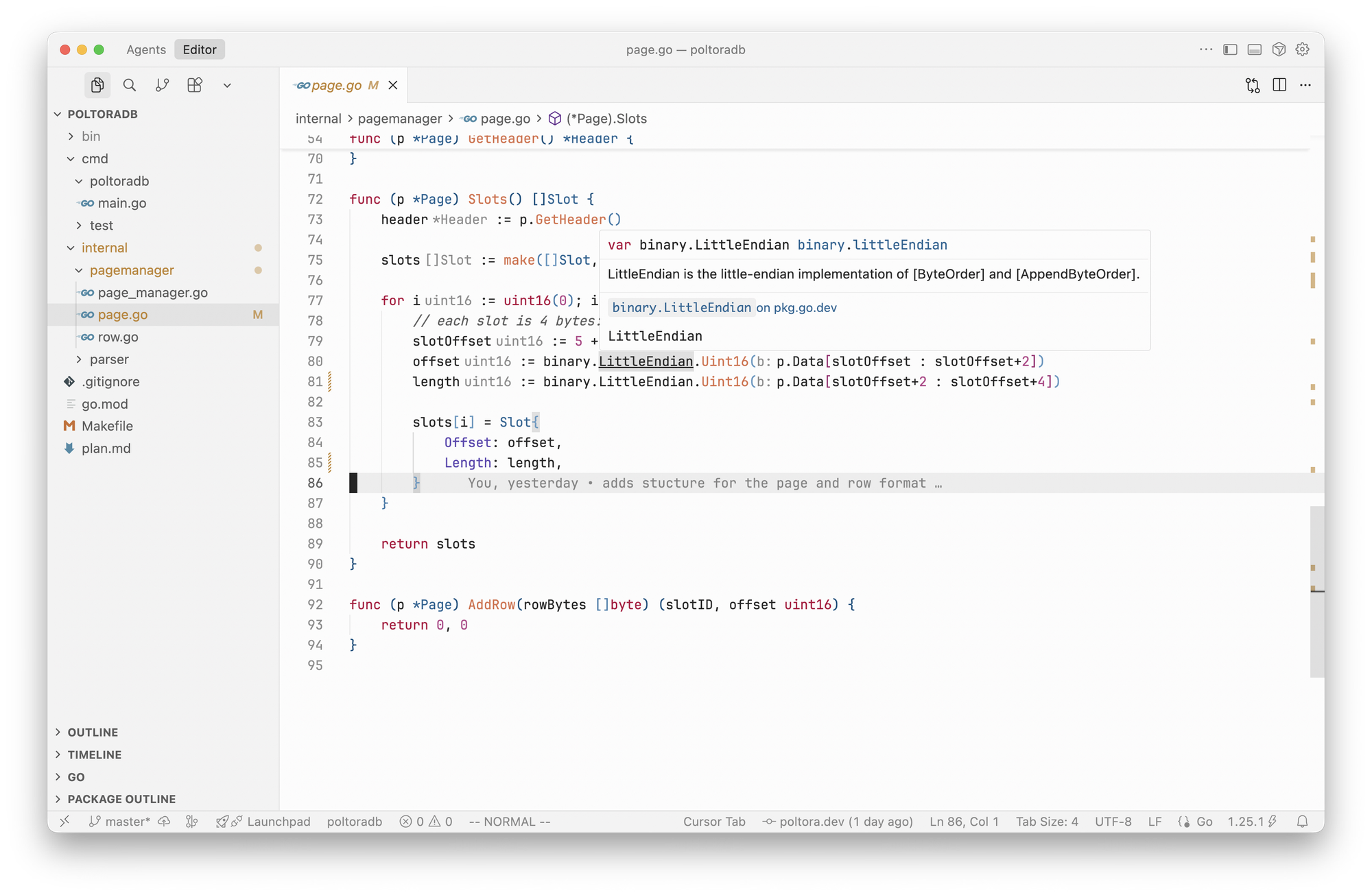The image size is (1372, 895).
Task: Click pagemanager in the breadcrumb
Action: click(399, 119)
